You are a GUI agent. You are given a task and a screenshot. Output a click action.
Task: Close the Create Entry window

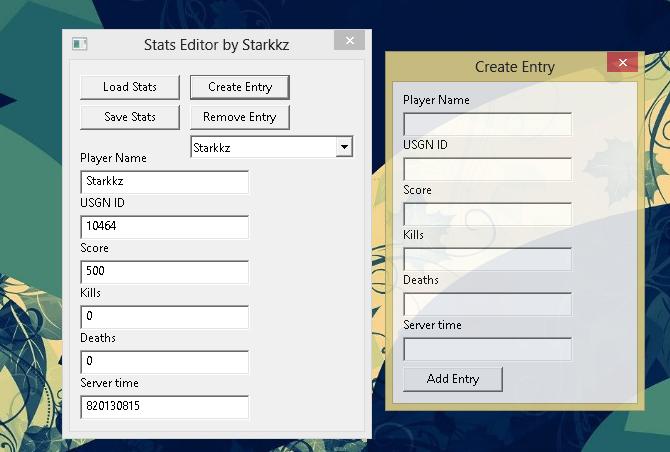623,62
